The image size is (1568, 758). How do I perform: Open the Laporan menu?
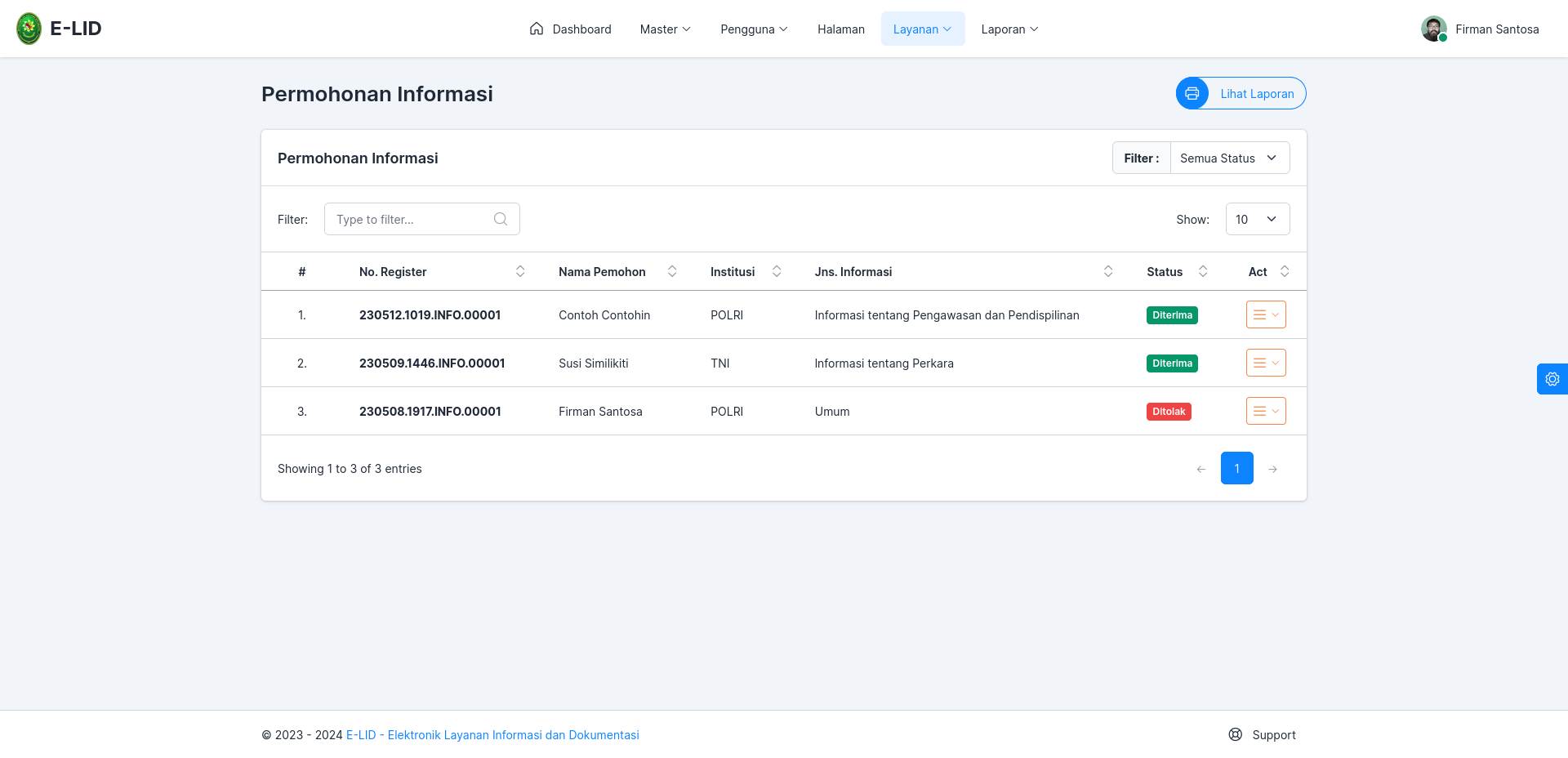tap(1009, 29)
